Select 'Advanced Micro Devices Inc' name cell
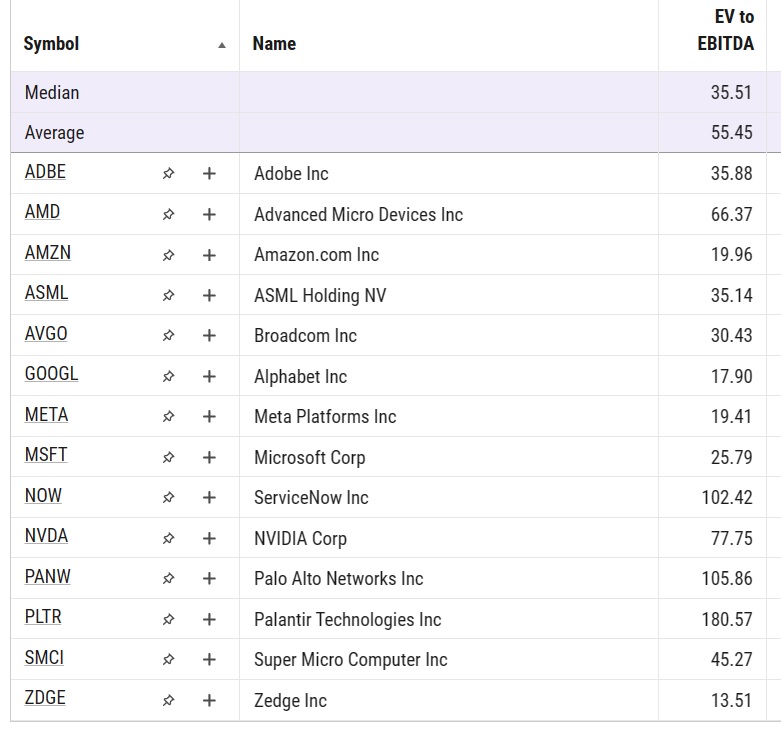 (359, 215)
